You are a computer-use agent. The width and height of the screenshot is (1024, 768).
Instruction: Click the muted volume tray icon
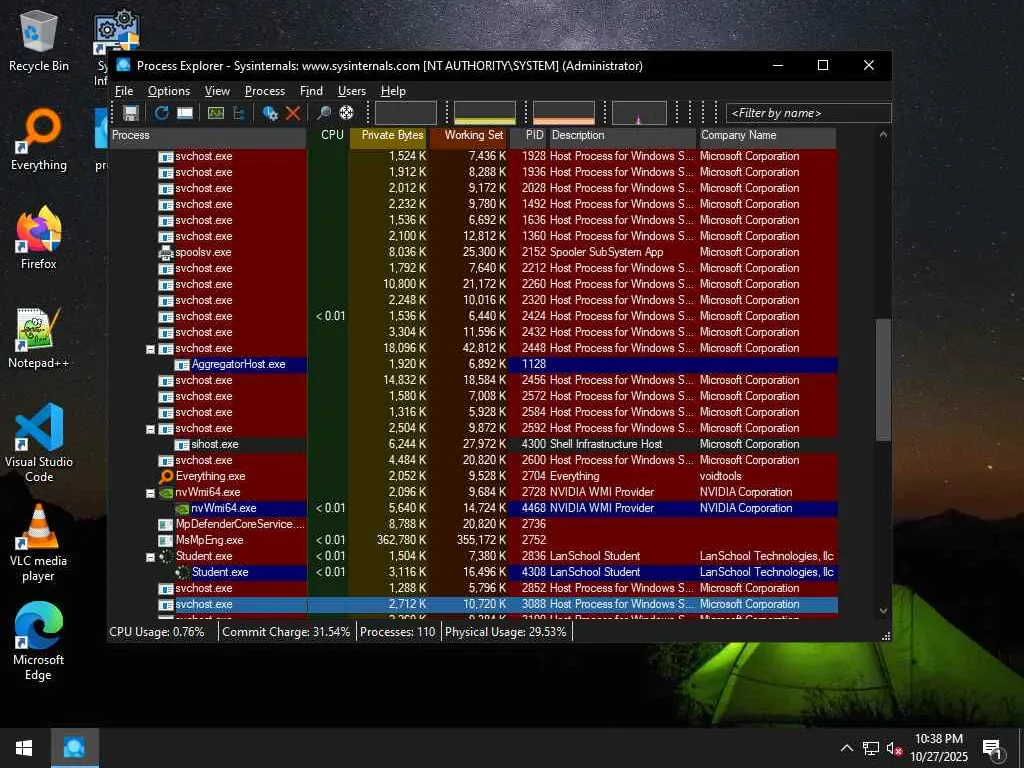[894, 748]
